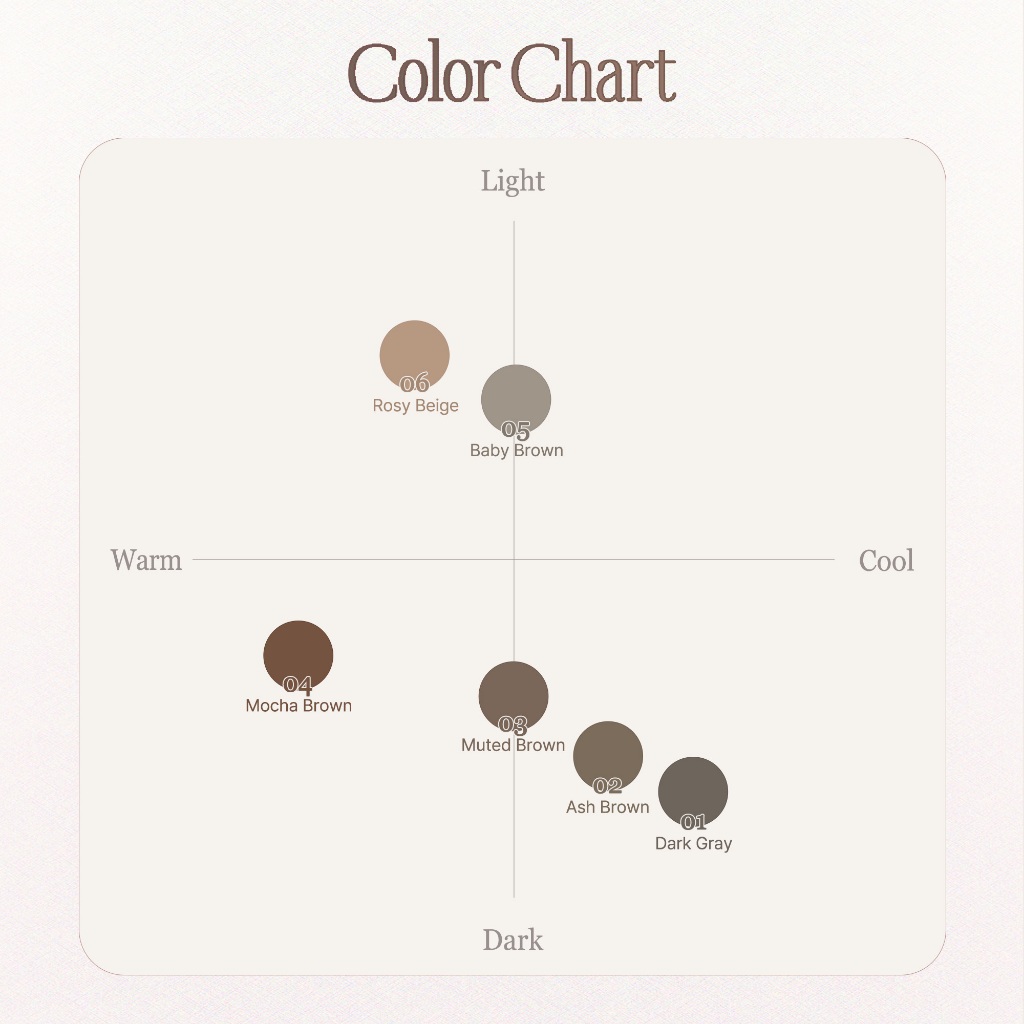Viewport: 1024px width, 1024px height.
Task: Click the Dark Gray text label
Action: pyautogui.click(x=693, y=843)
